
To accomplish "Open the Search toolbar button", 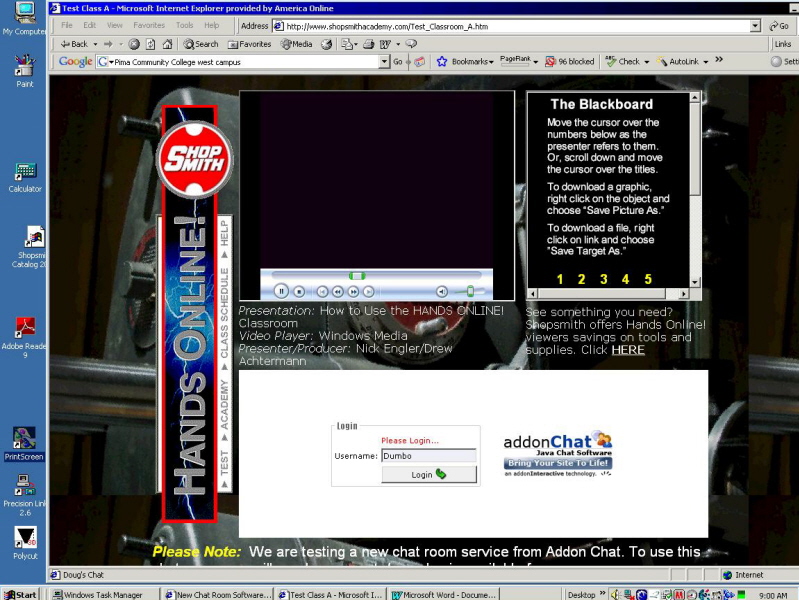I will click(201, 44).
